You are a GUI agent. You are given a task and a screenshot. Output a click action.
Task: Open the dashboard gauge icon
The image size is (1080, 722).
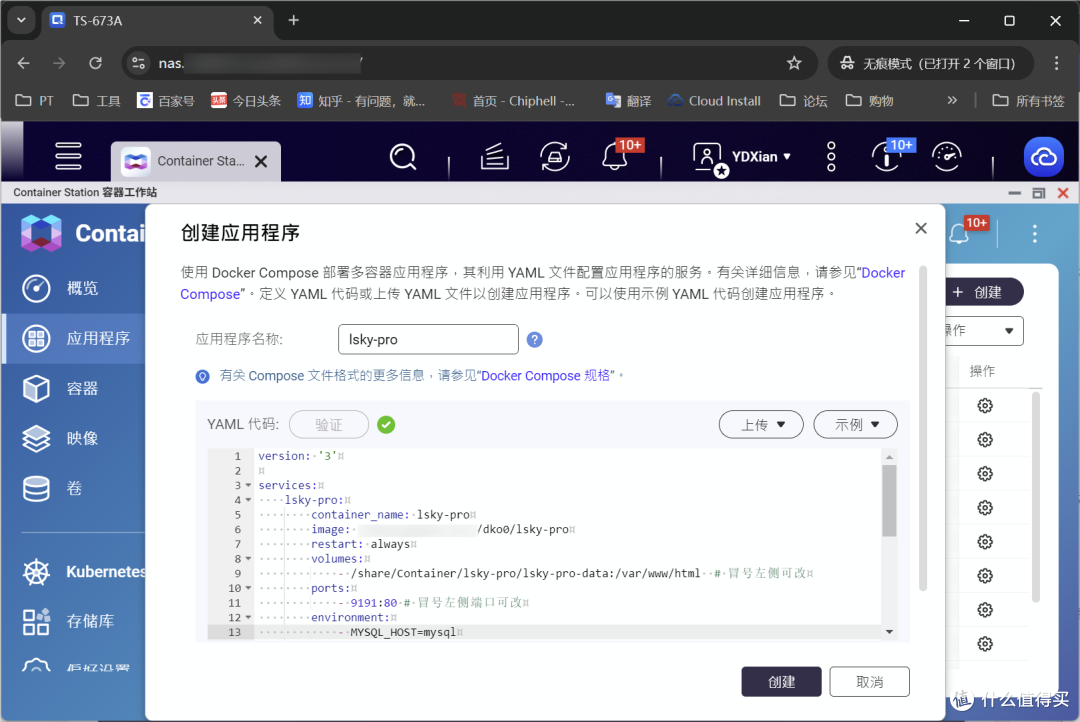pyautogui.click(x=947, y=157)
